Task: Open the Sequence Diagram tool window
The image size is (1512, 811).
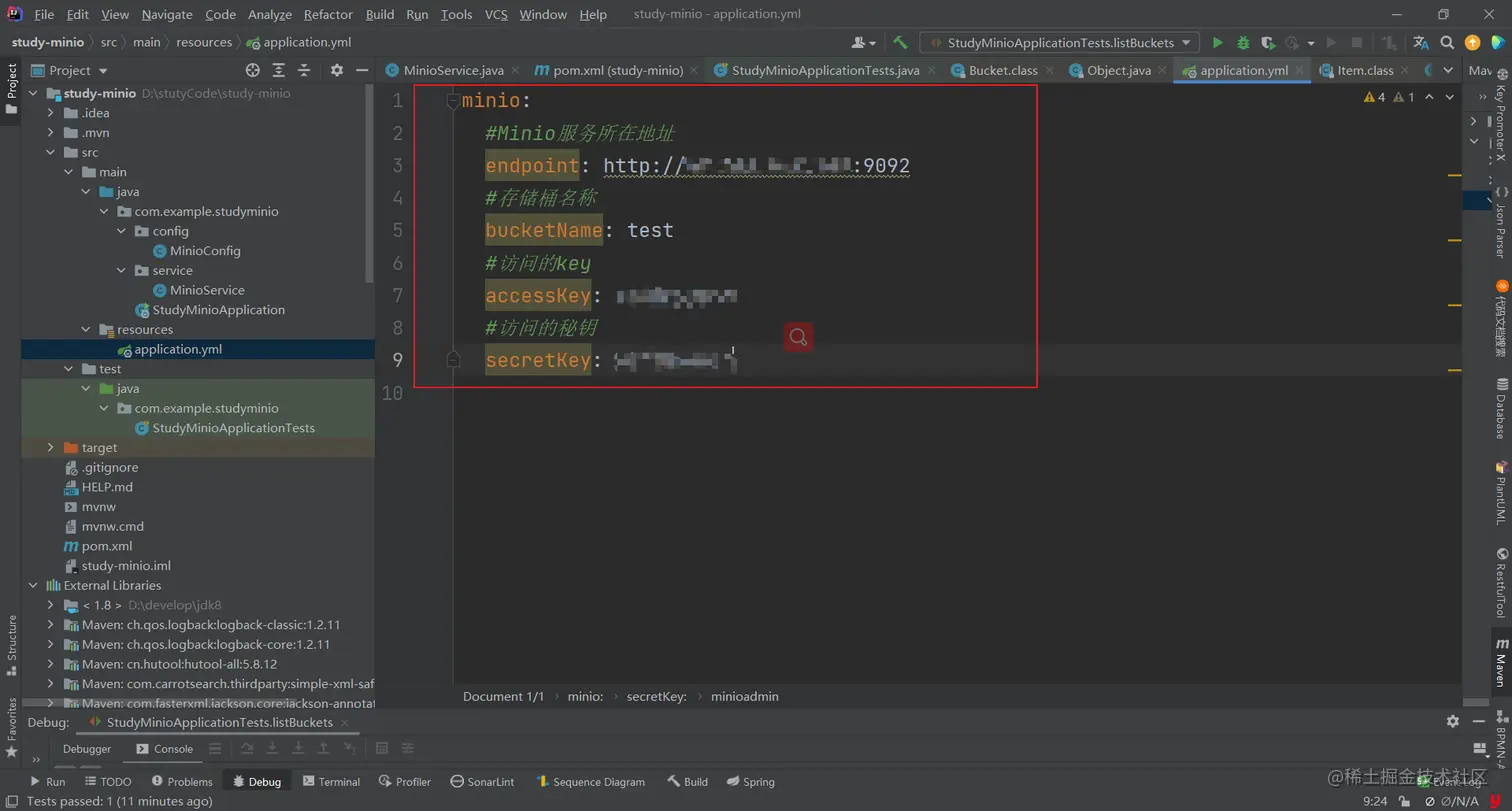Action: click(591, 782)
